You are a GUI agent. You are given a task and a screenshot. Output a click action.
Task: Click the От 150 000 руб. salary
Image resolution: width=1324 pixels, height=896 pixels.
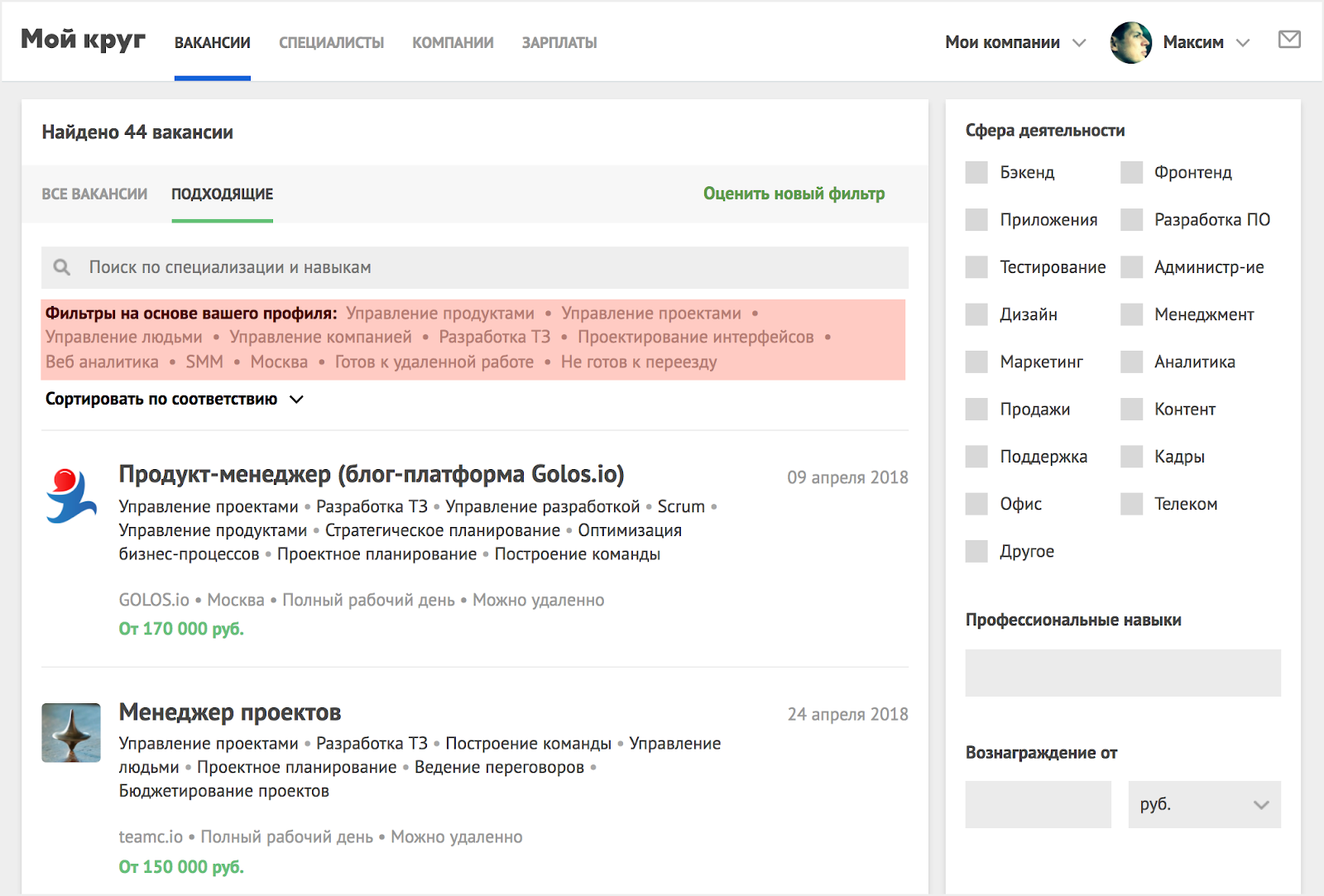(x=181, y=867)
